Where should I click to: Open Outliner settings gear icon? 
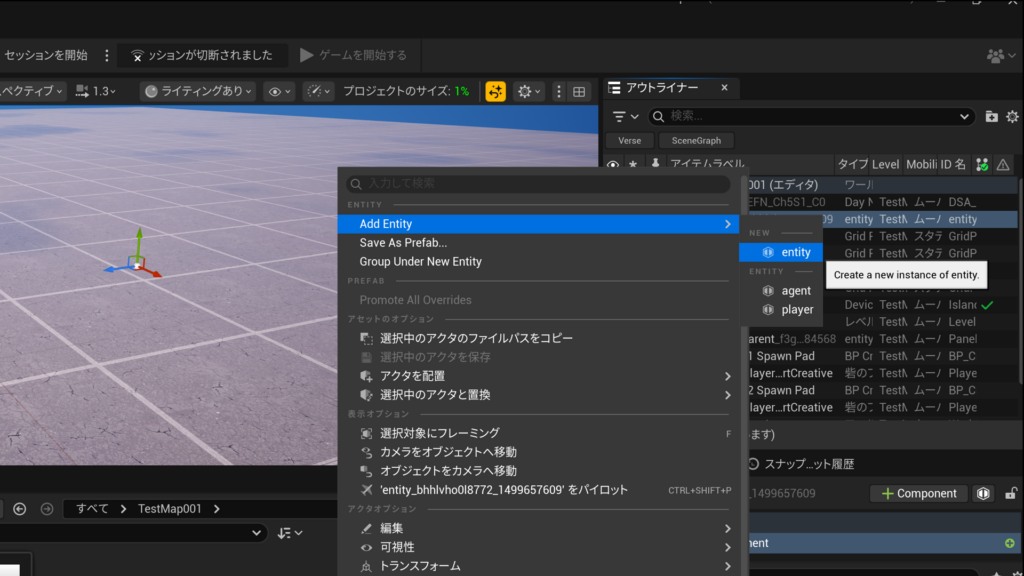[x=1012, y=117]
